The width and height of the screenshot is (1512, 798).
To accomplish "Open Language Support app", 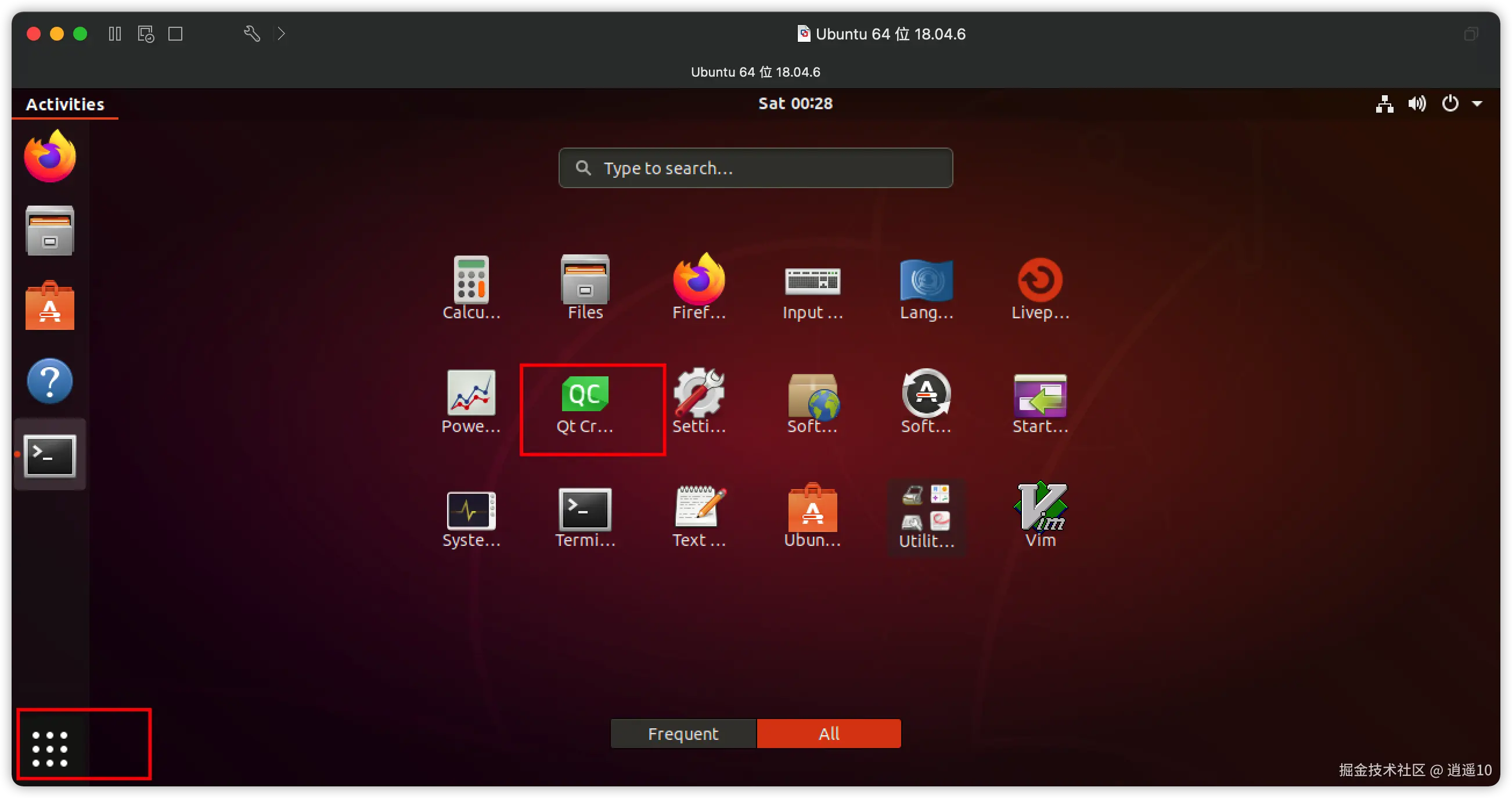I will click(x=926, y=281).
